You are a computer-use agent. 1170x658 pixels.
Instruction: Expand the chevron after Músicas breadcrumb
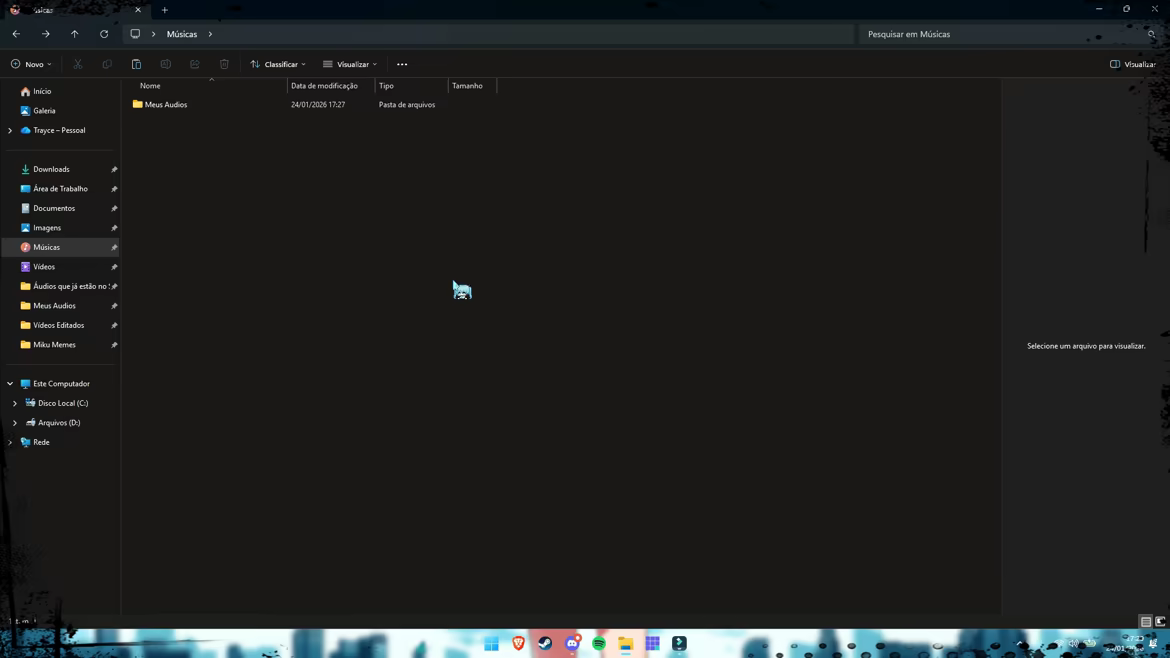(x=210, y=34)
